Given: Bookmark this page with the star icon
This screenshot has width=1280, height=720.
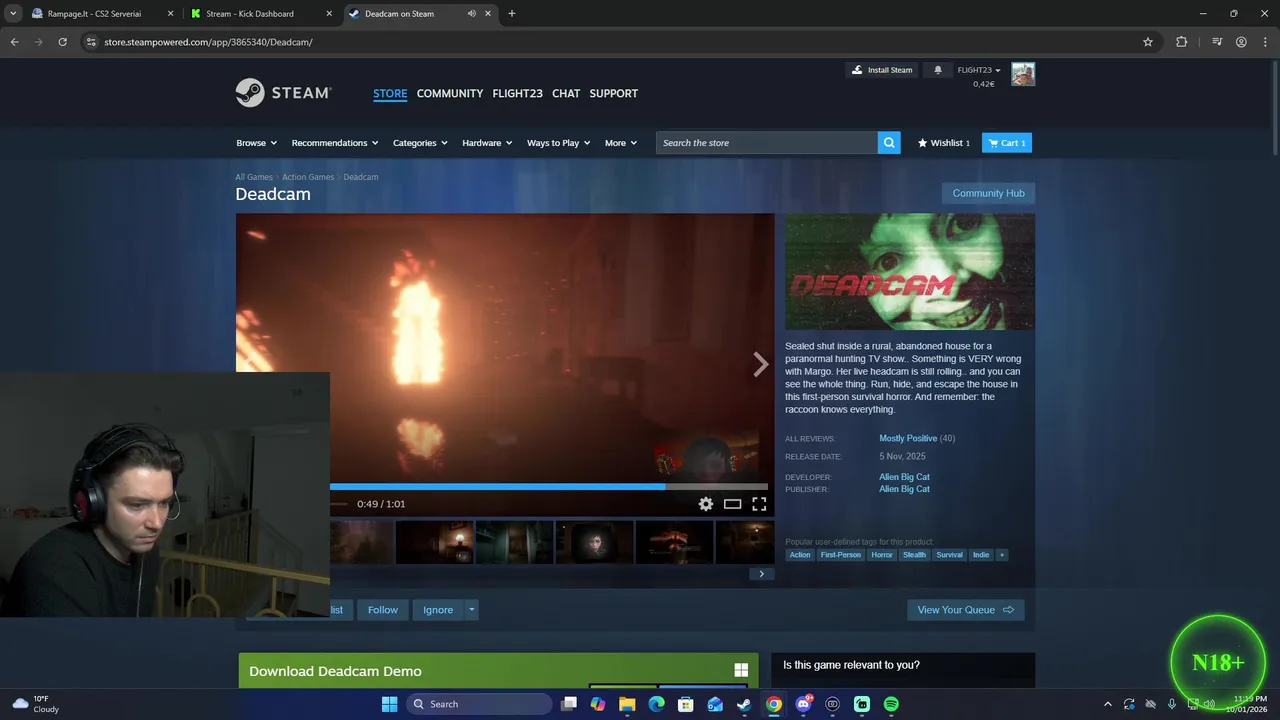Looking at the screenshot, I should pyautogui.click(x=1148, y=42).
